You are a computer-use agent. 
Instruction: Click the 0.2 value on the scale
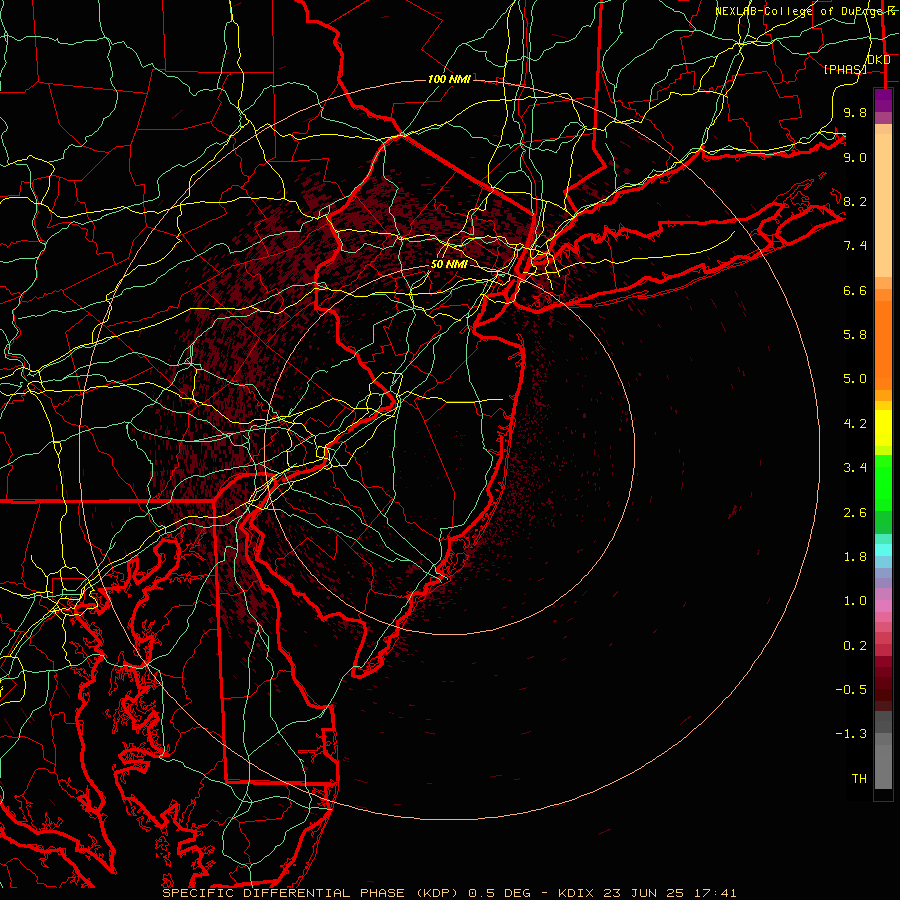pyautogui.click(x=855, y=646)
